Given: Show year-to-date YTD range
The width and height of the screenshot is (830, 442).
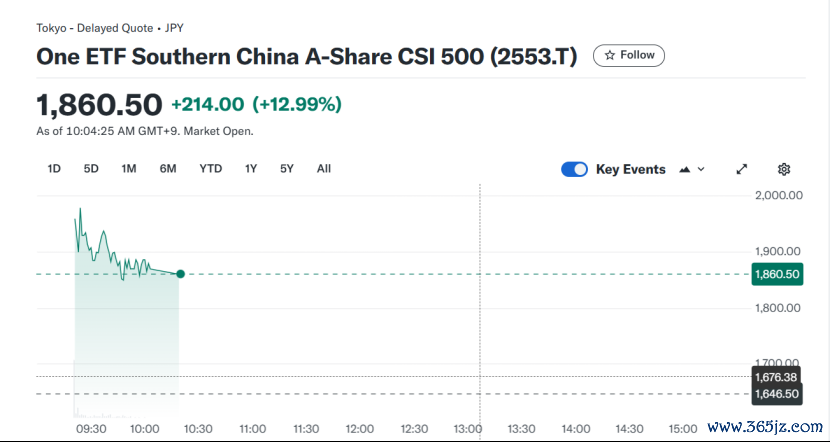Looking at the screenshot, I should tap(211, 168).
